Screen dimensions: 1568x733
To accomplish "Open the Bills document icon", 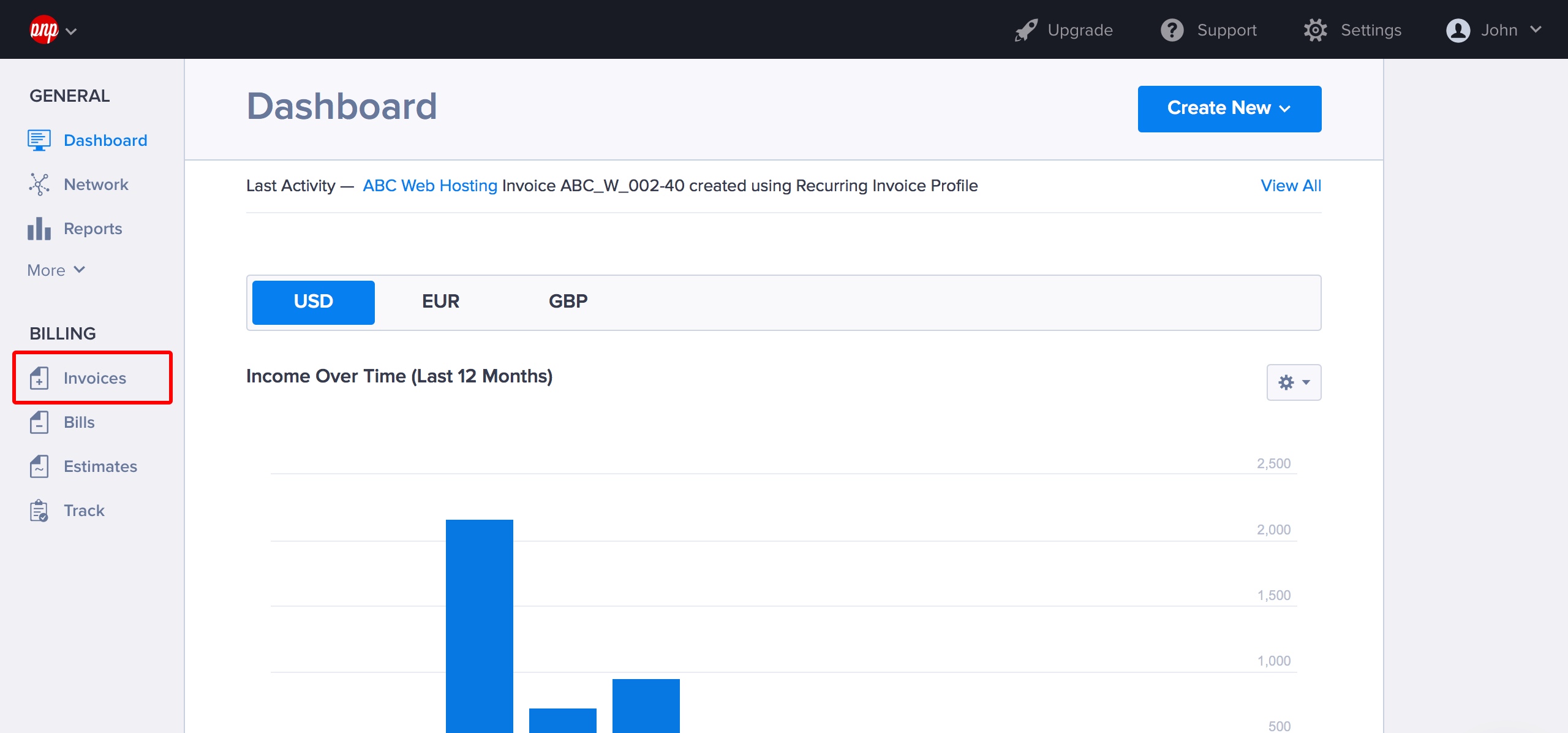I will (x=39, y=422).
